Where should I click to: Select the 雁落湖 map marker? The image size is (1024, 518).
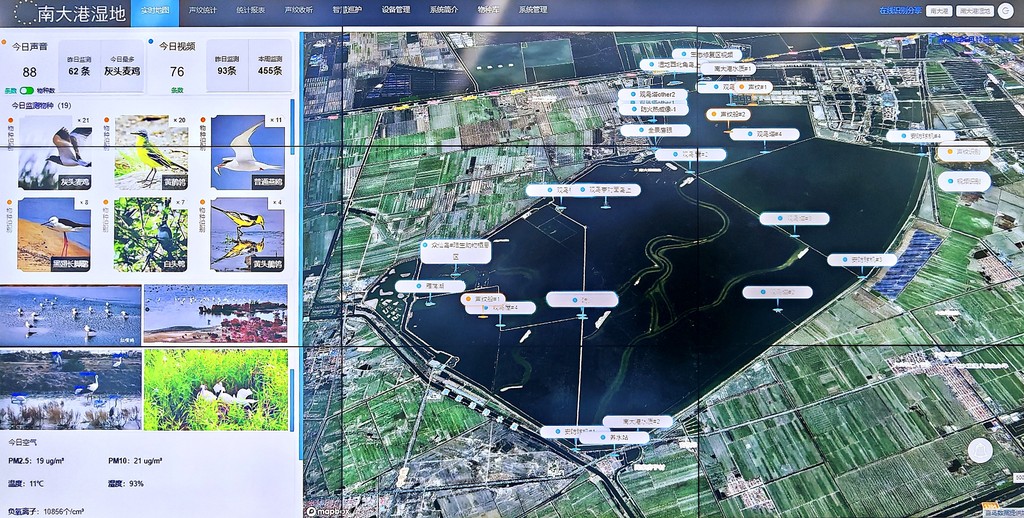click(430, 286)
